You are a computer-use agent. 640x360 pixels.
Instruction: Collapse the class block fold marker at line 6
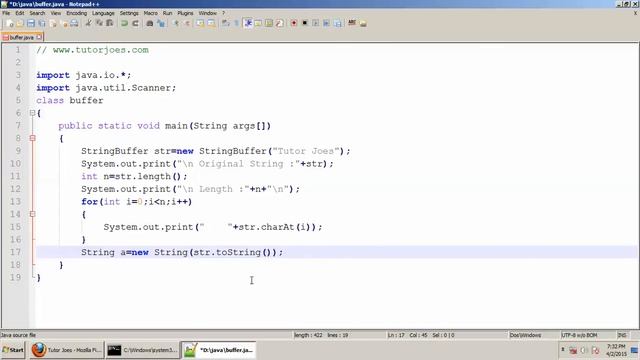tap(33, 113)
